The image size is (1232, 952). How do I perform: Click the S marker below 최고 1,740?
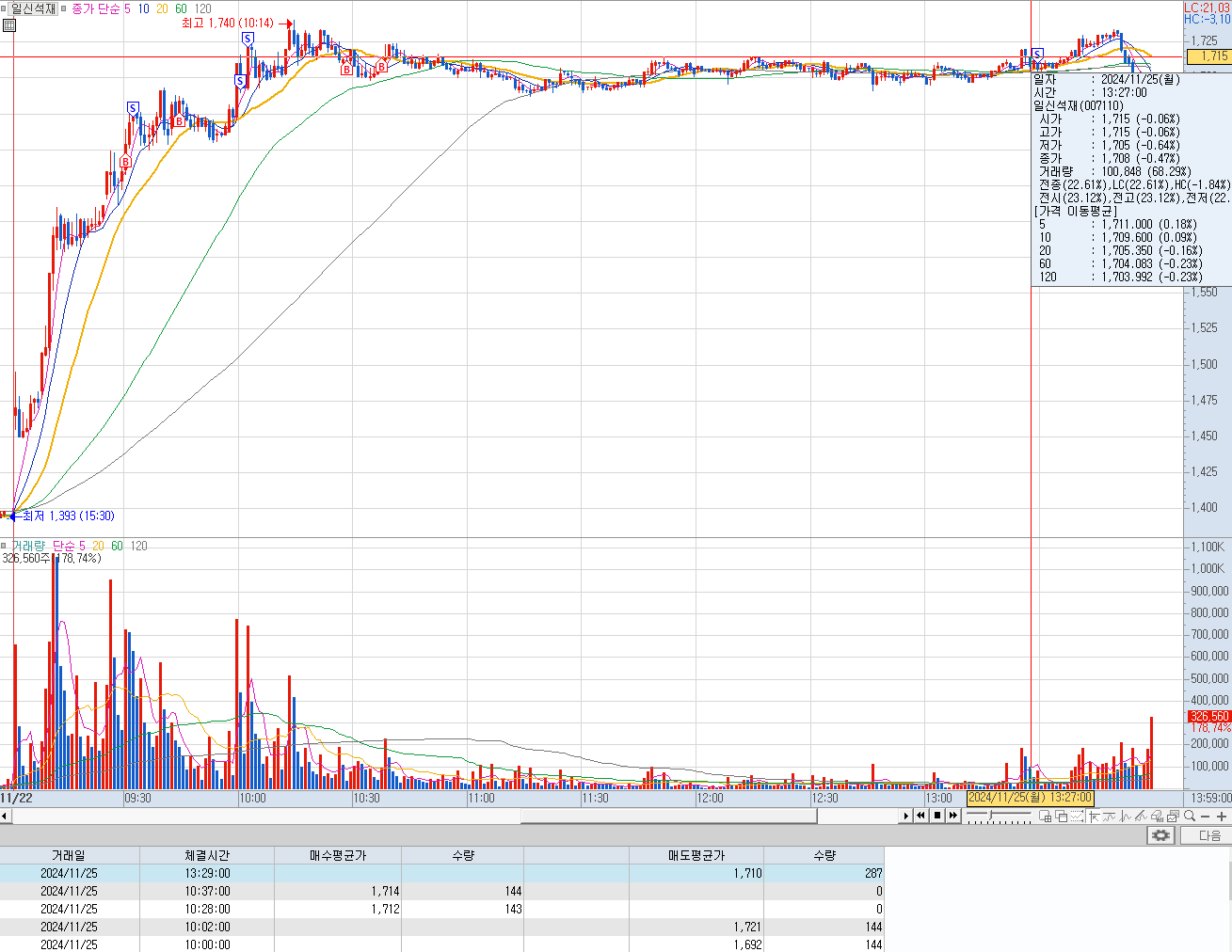248,39
